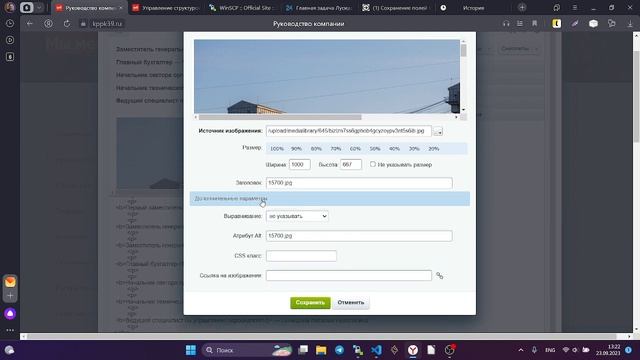Open new browser tab with plus button
This screenshot has height=360, width=640.
tap(522, 7)
